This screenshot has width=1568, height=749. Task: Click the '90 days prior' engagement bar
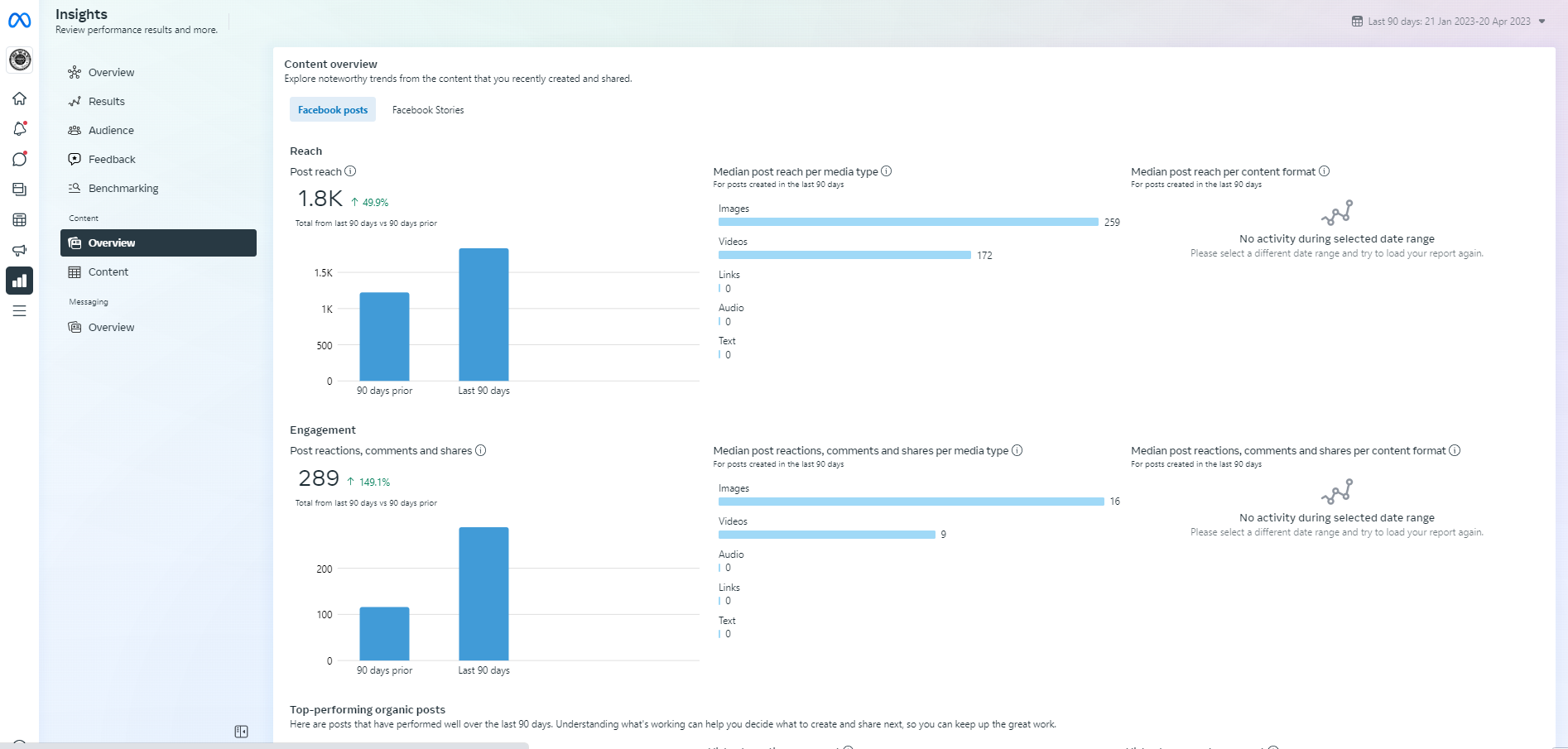[x=384, y=634]
